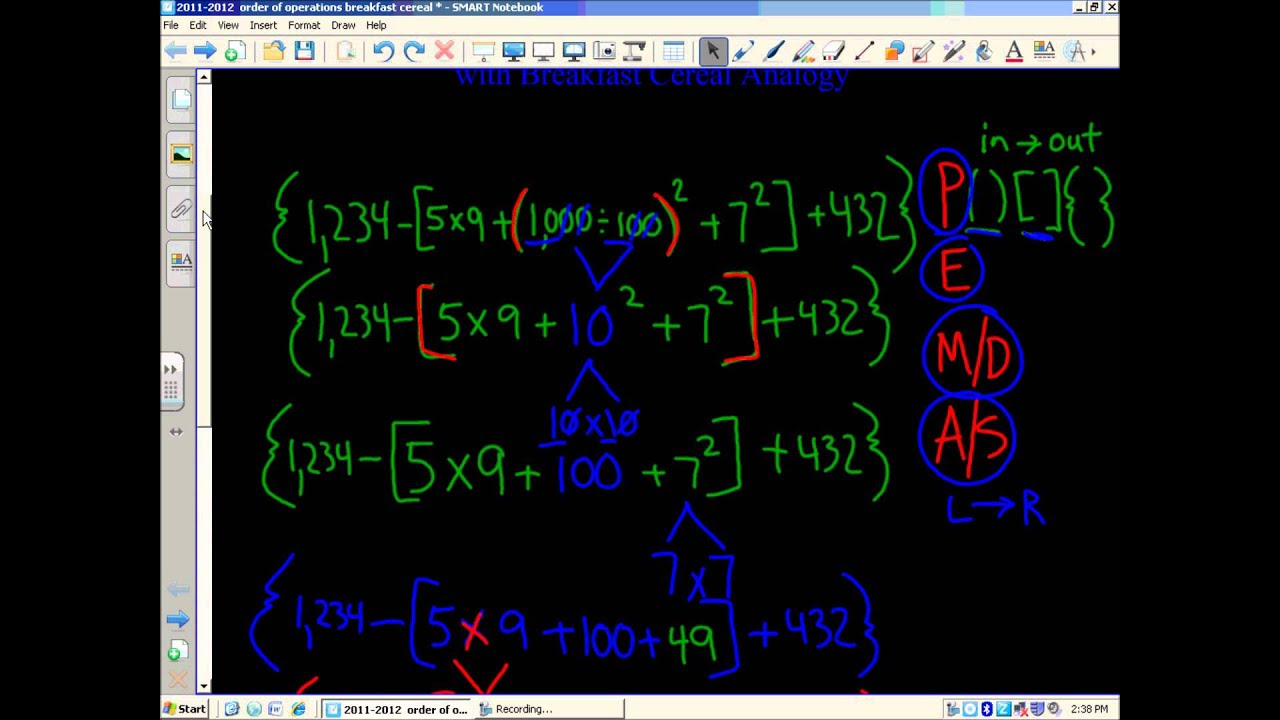Screen dimensions: 1280x720
Task: Click the 2:38 PM system clock
Action: pyautogui.click(x=1089, y=709)
